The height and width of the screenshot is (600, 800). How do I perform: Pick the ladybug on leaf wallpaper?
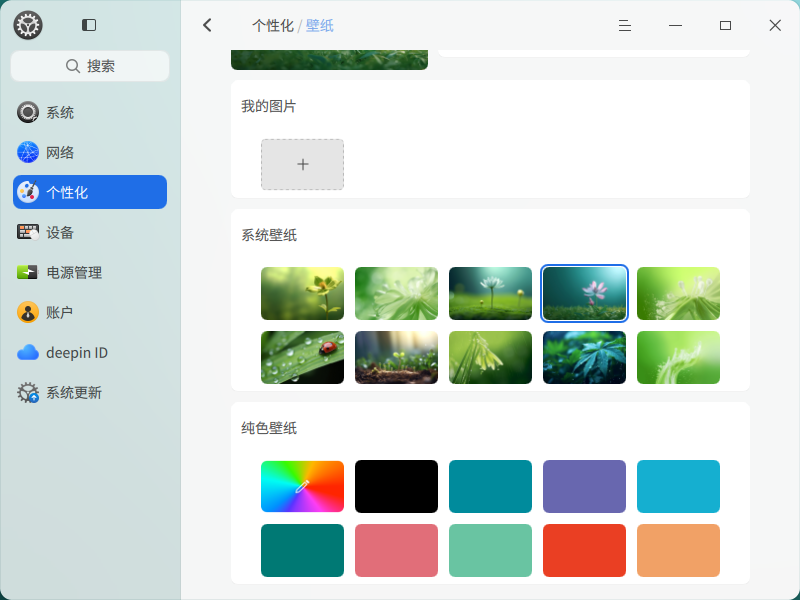click(303, 357)
